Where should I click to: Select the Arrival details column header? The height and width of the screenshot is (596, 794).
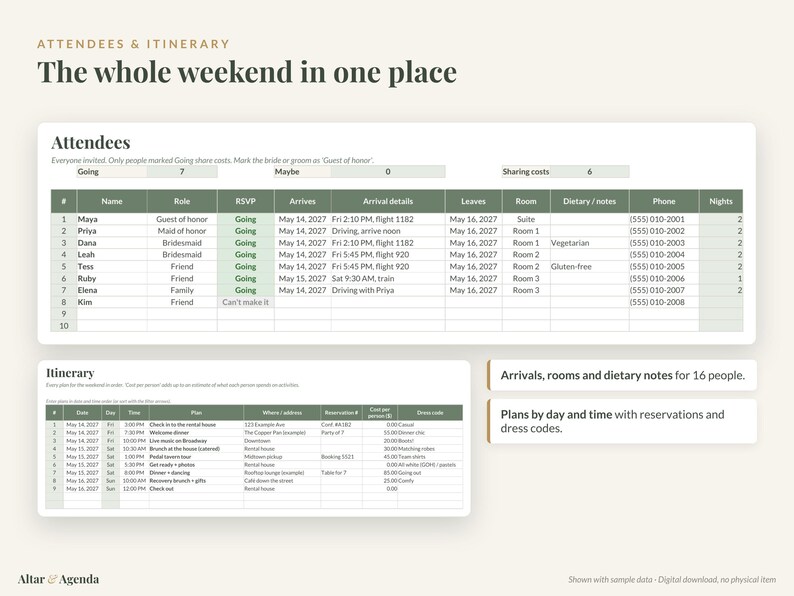coord(388,201)
